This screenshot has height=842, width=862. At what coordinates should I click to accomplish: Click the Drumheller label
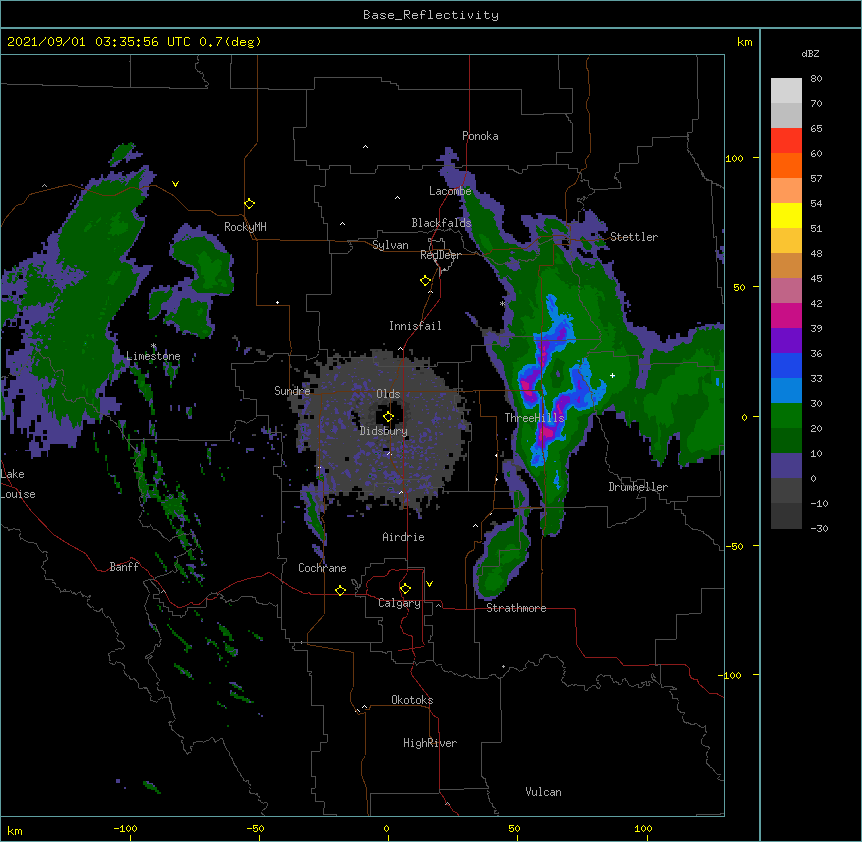click(x=638, y=487)
